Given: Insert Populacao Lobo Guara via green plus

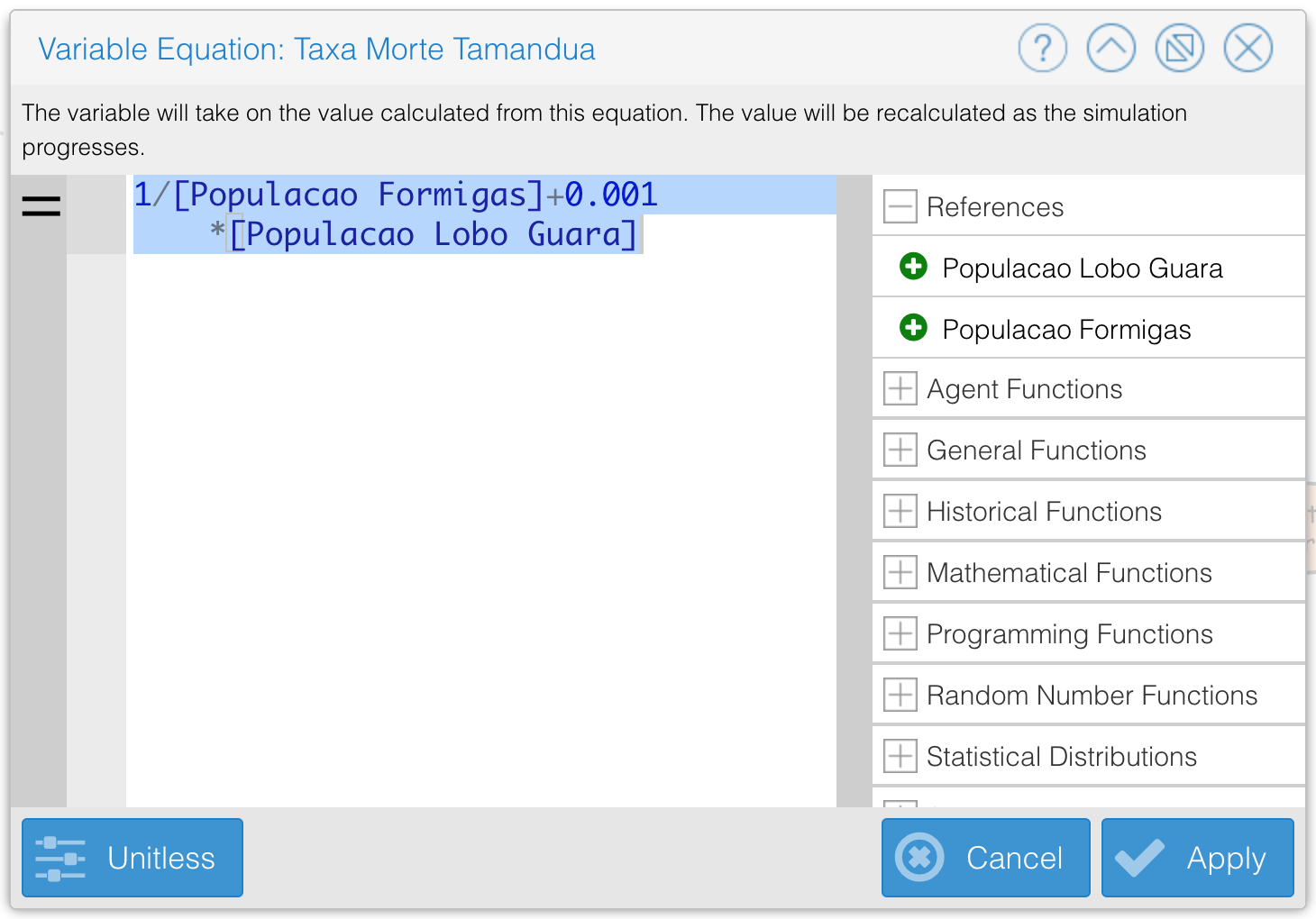Looking at the screenshot, I should 913,267.
